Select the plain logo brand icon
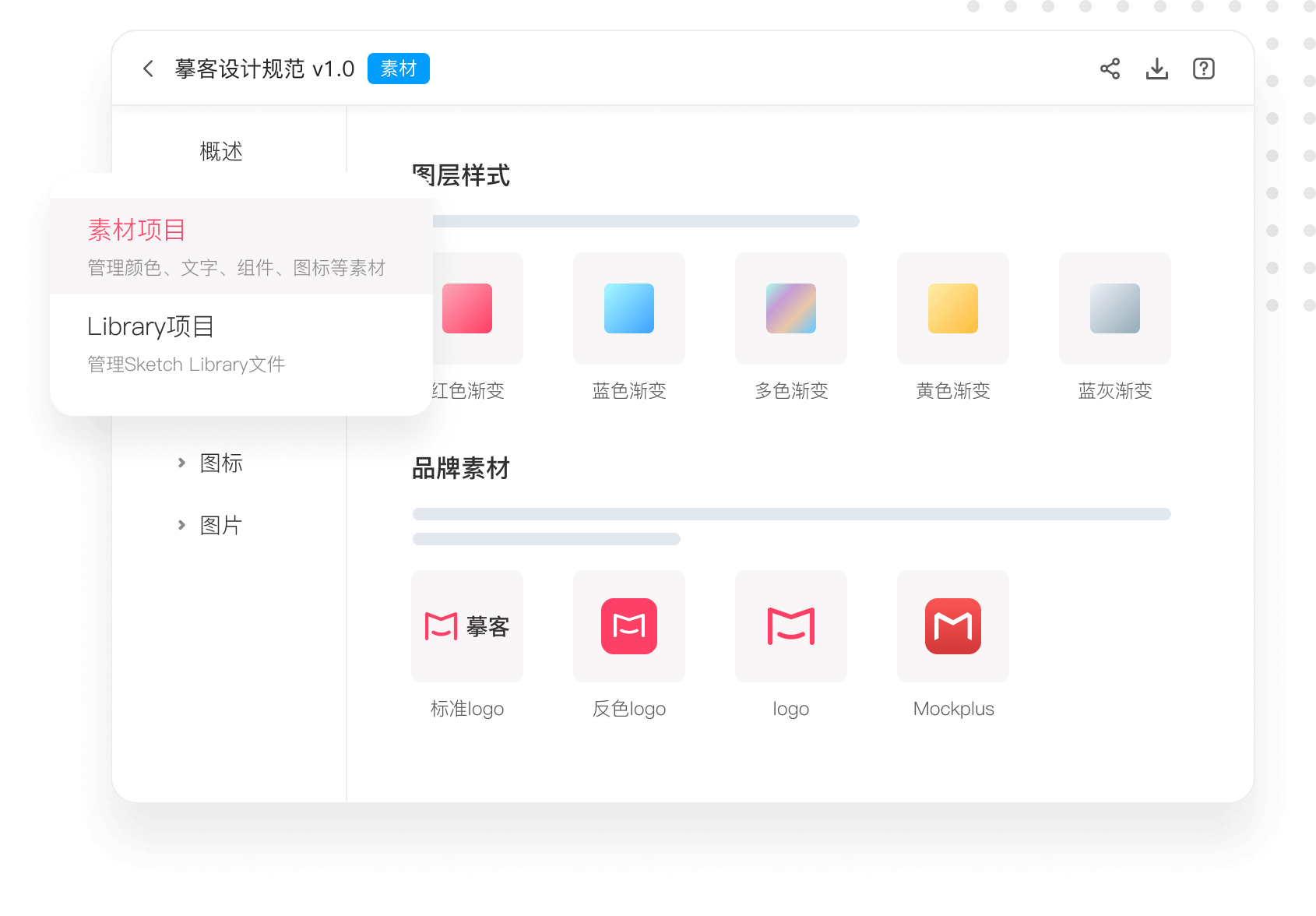Image resolution: width=1316 pixels, height=916 pixels. 791,626
